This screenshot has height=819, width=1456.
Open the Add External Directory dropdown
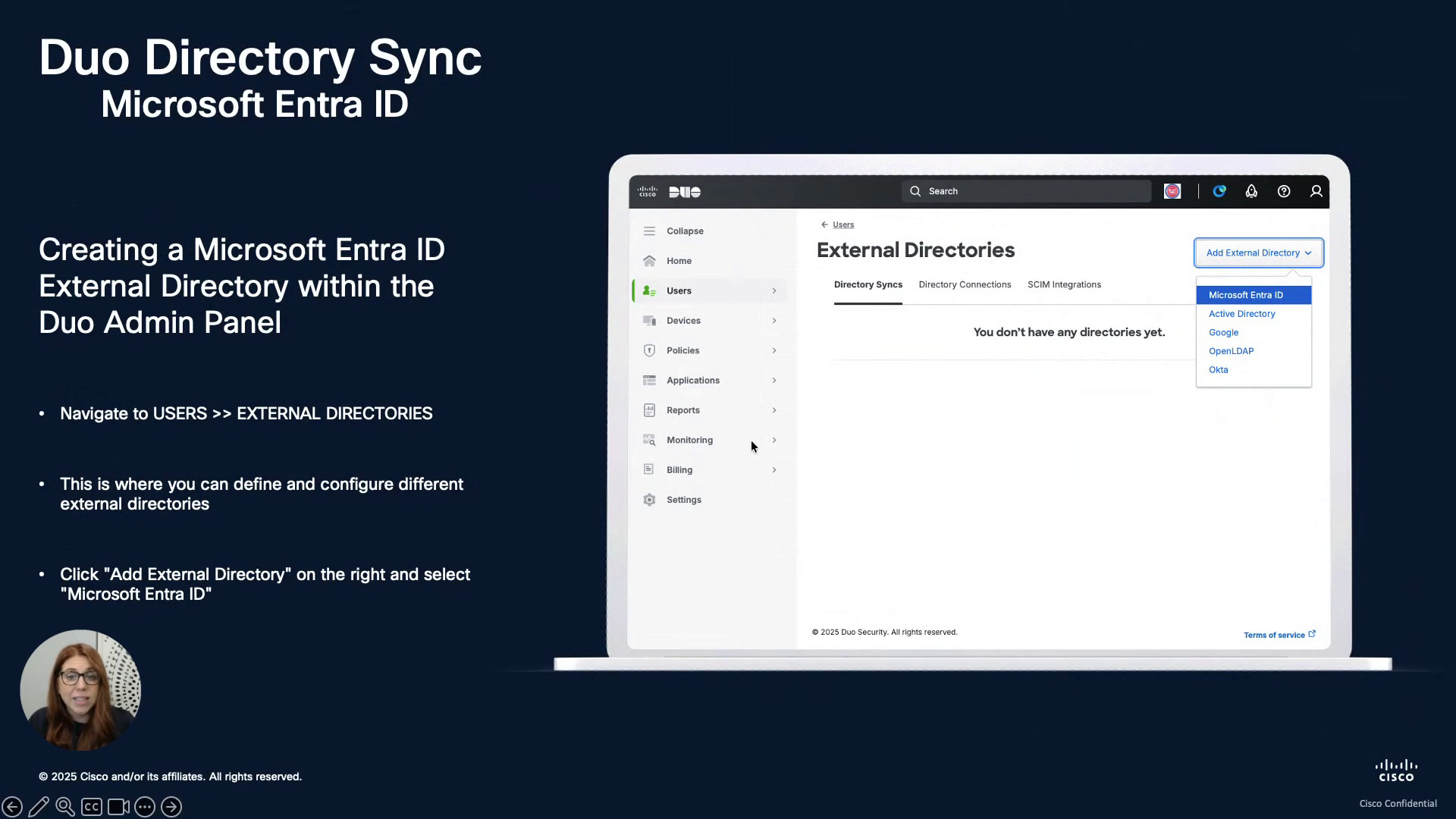pos(1259,253)
